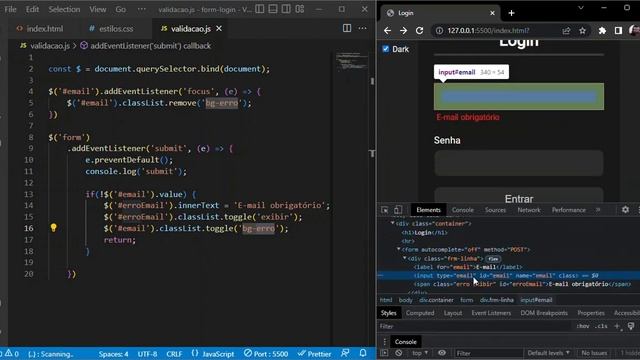Click Prettier status bar item
This screenshot has width=640, height=360.
314,353
